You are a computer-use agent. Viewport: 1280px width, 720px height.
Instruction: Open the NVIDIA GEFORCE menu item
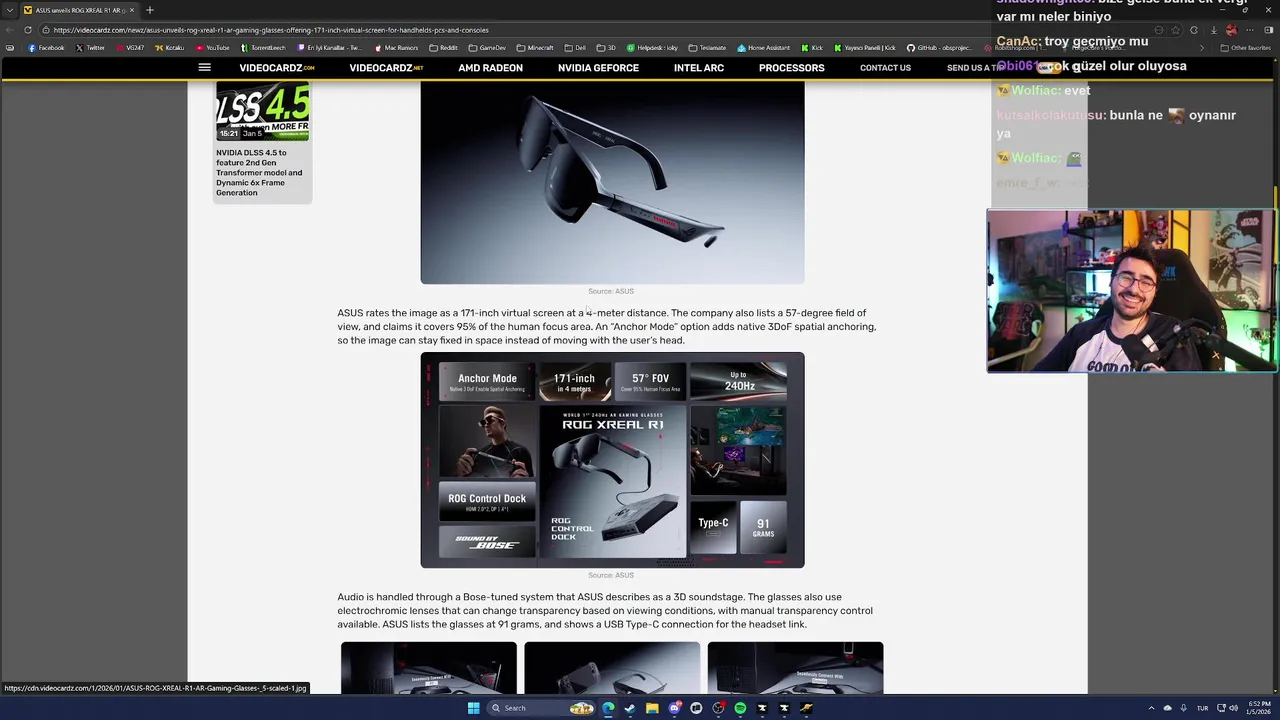pos(598,68)
